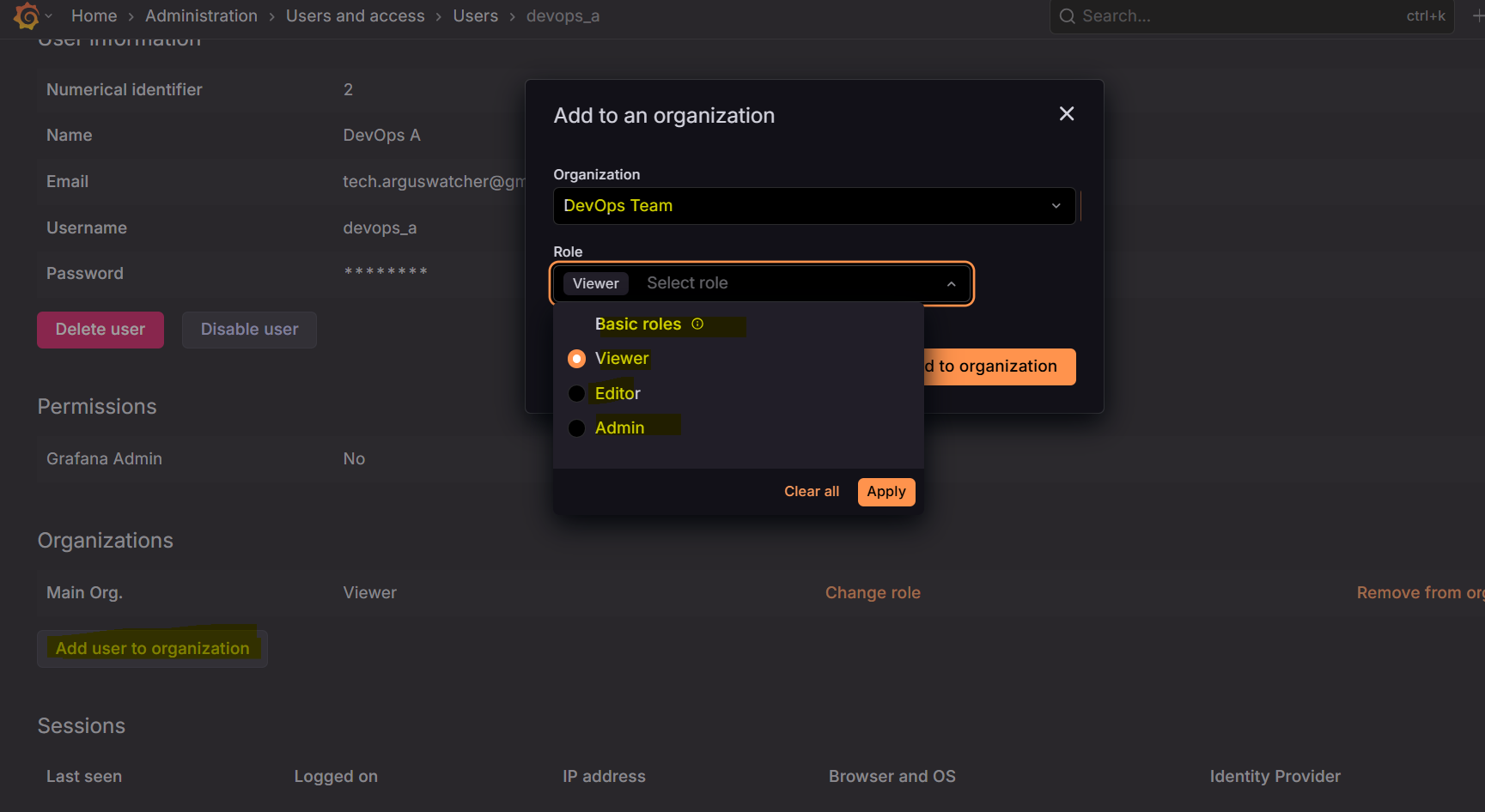Click the Name value DevOps A
The height and width of the screenshot is (812, 1485).
coord(382,136)
